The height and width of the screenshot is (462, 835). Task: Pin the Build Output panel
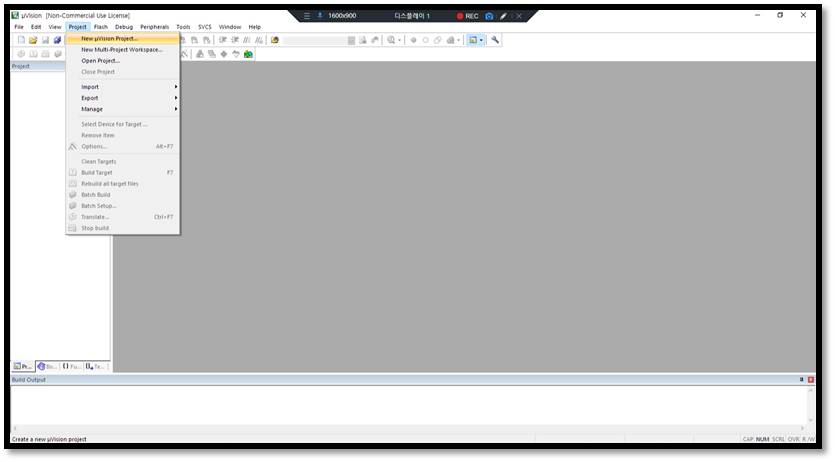pos(801,380)
